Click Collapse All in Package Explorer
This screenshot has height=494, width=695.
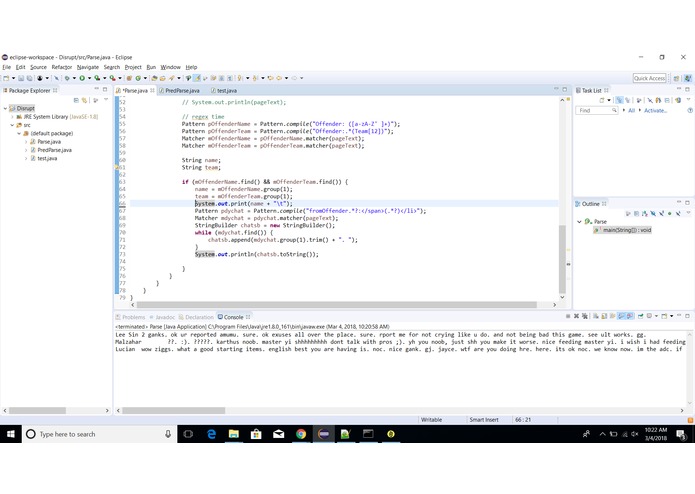pos(76,100)
